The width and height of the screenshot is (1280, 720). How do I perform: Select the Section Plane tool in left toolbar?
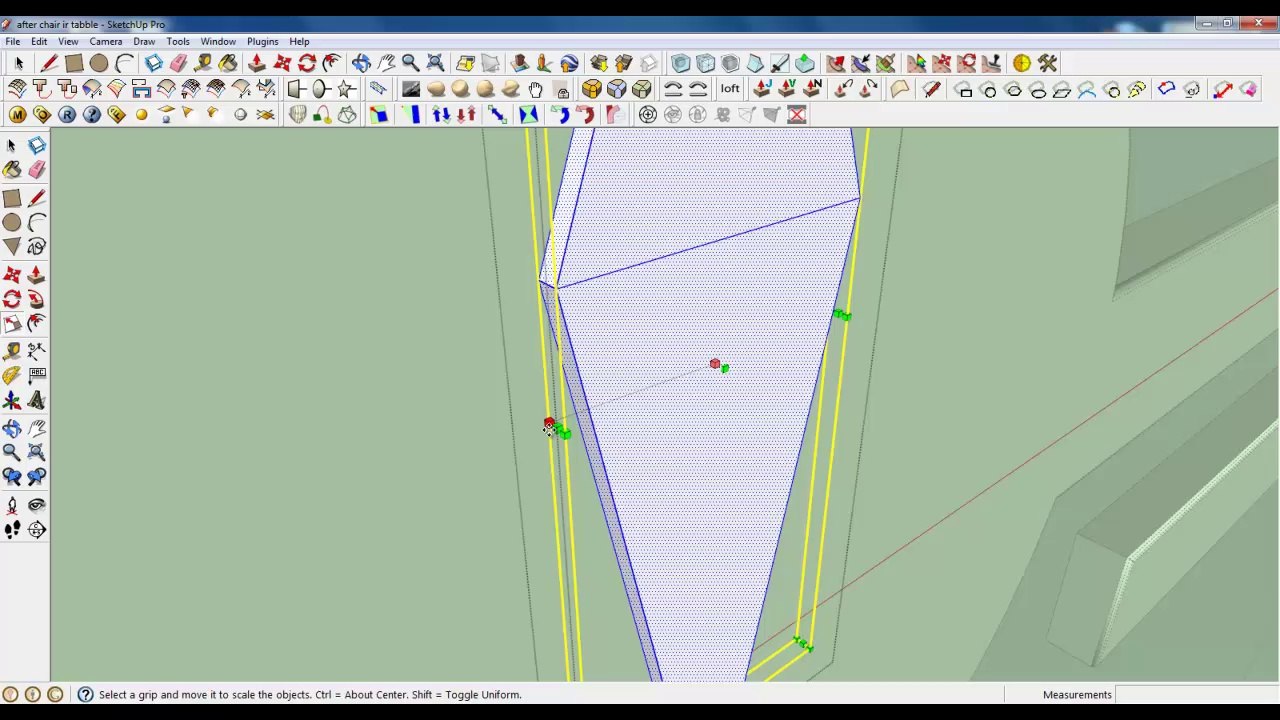(x=37, y=531)
